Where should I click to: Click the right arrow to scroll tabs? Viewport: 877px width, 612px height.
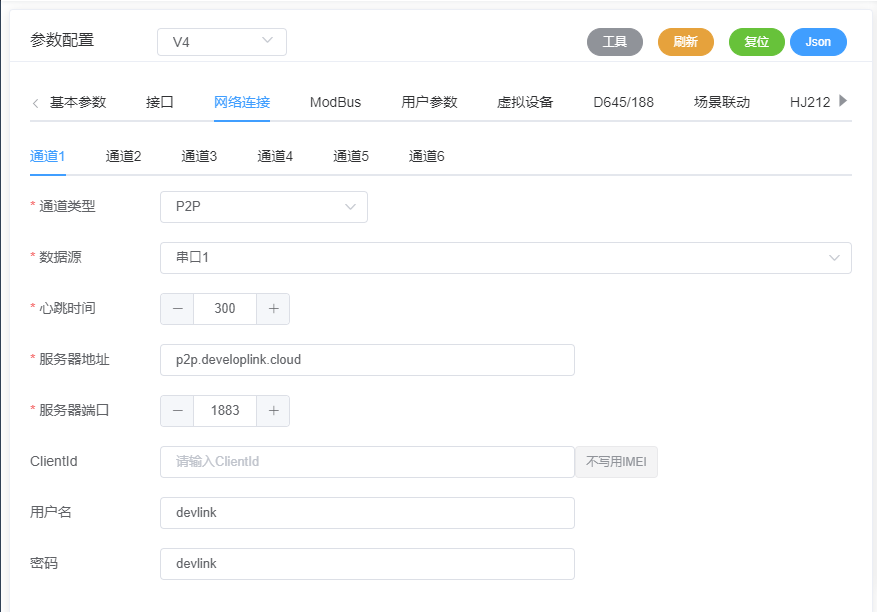pyautogui.click(x=844, y=101)
